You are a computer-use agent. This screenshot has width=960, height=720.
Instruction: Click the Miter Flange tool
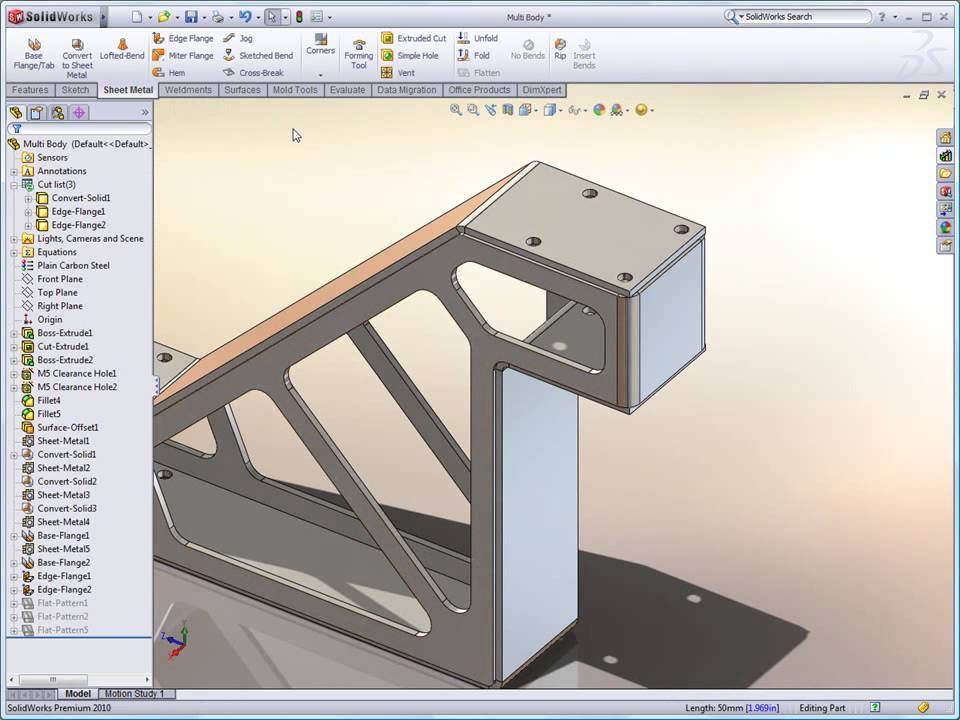pyautogui.click(x=183, y=56)
